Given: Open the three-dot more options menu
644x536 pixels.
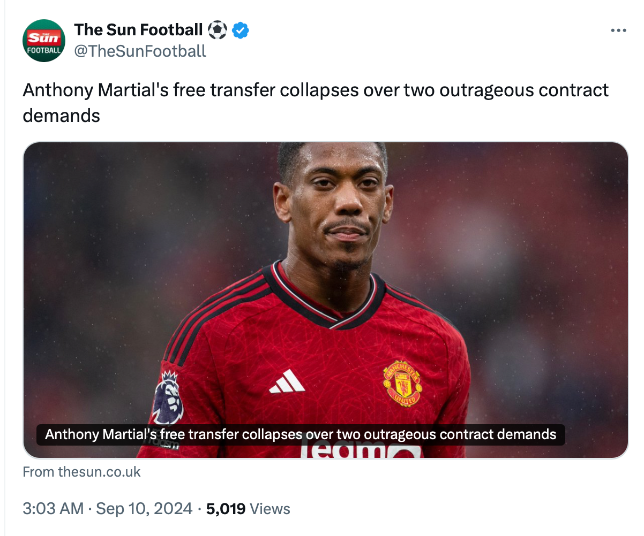Looking at the screenshot, I should coord(618,30).
